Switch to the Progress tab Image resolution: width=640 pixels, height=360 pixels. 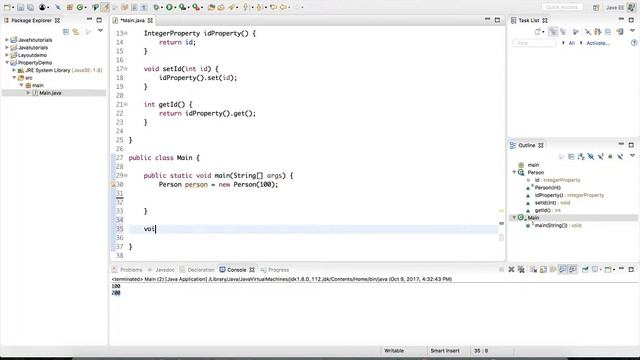pos(275,270)
